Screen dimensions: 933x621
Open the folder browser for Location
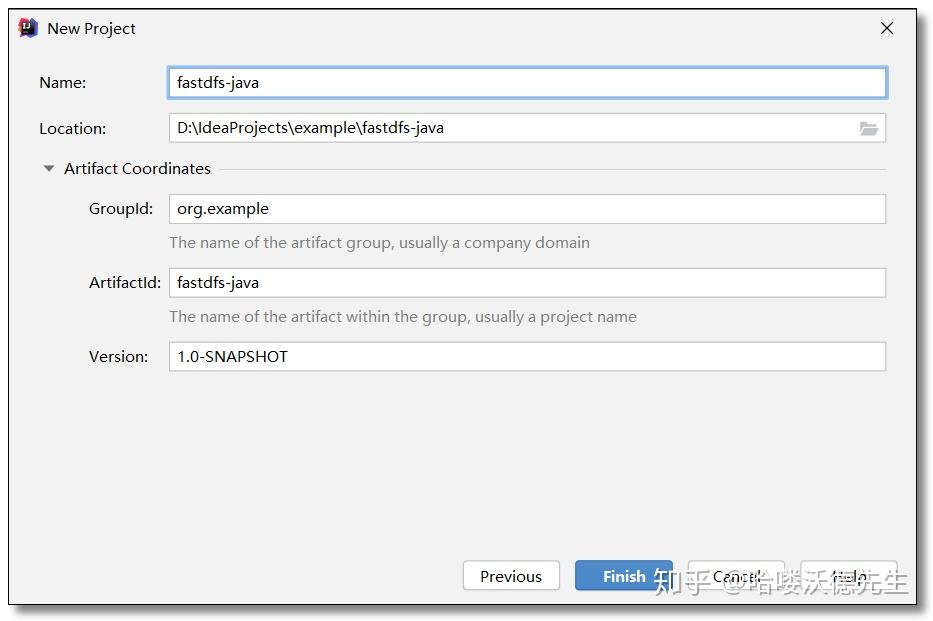[868, 128]
